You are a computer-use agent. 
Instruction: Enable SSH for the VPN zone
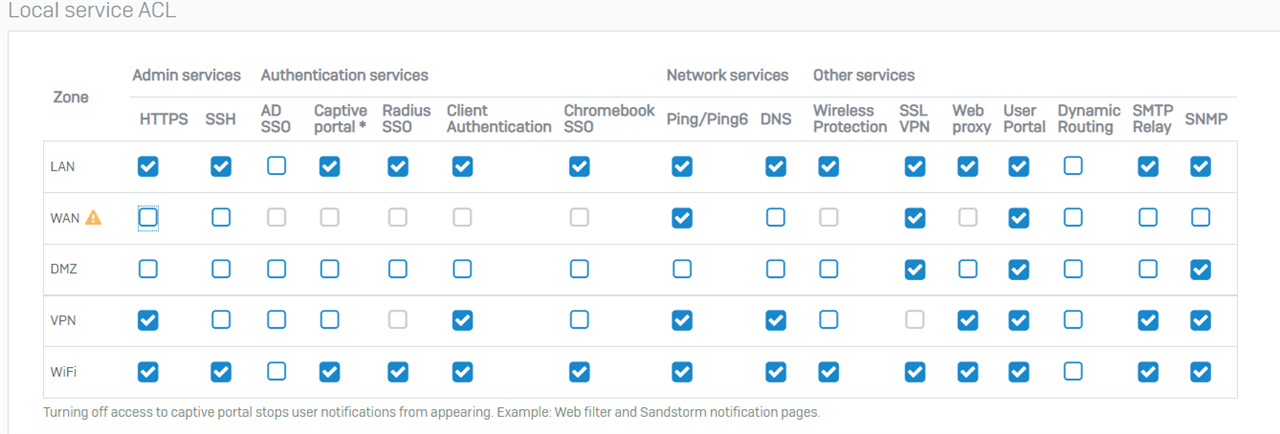point(221,320)
